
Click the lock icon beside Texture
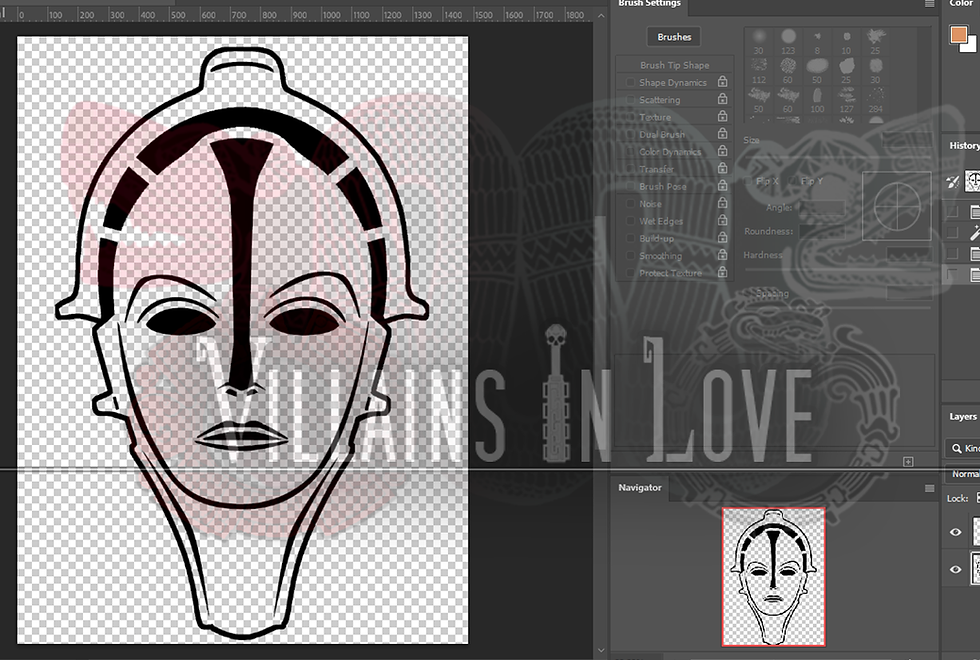tap(722, 116)
